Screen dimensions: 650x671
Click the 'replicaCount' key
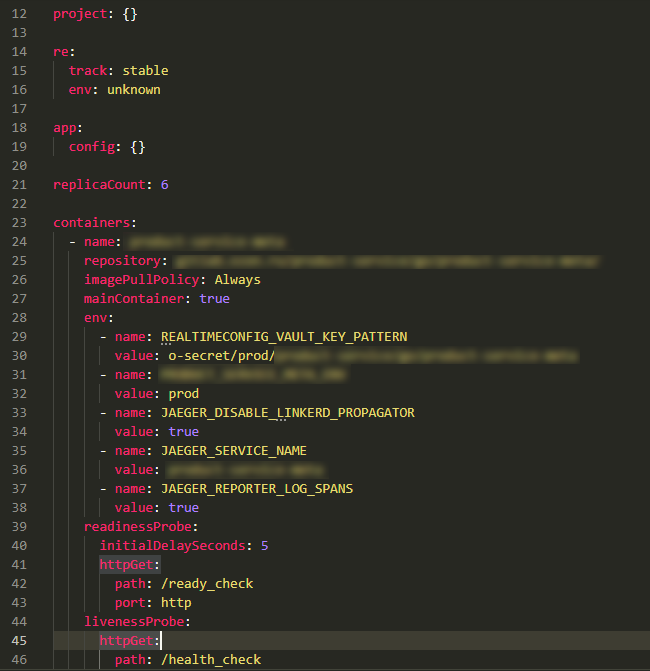[x=99, y=185]
